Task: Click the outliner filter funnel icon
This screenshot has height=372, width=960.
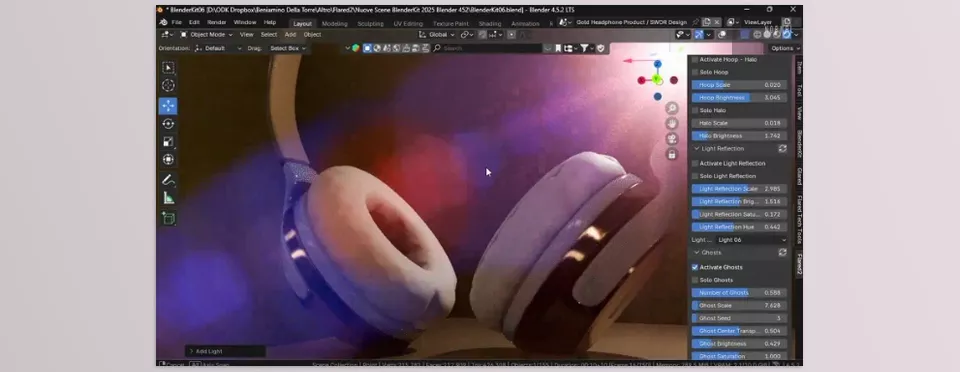Action: click(585, 48)
